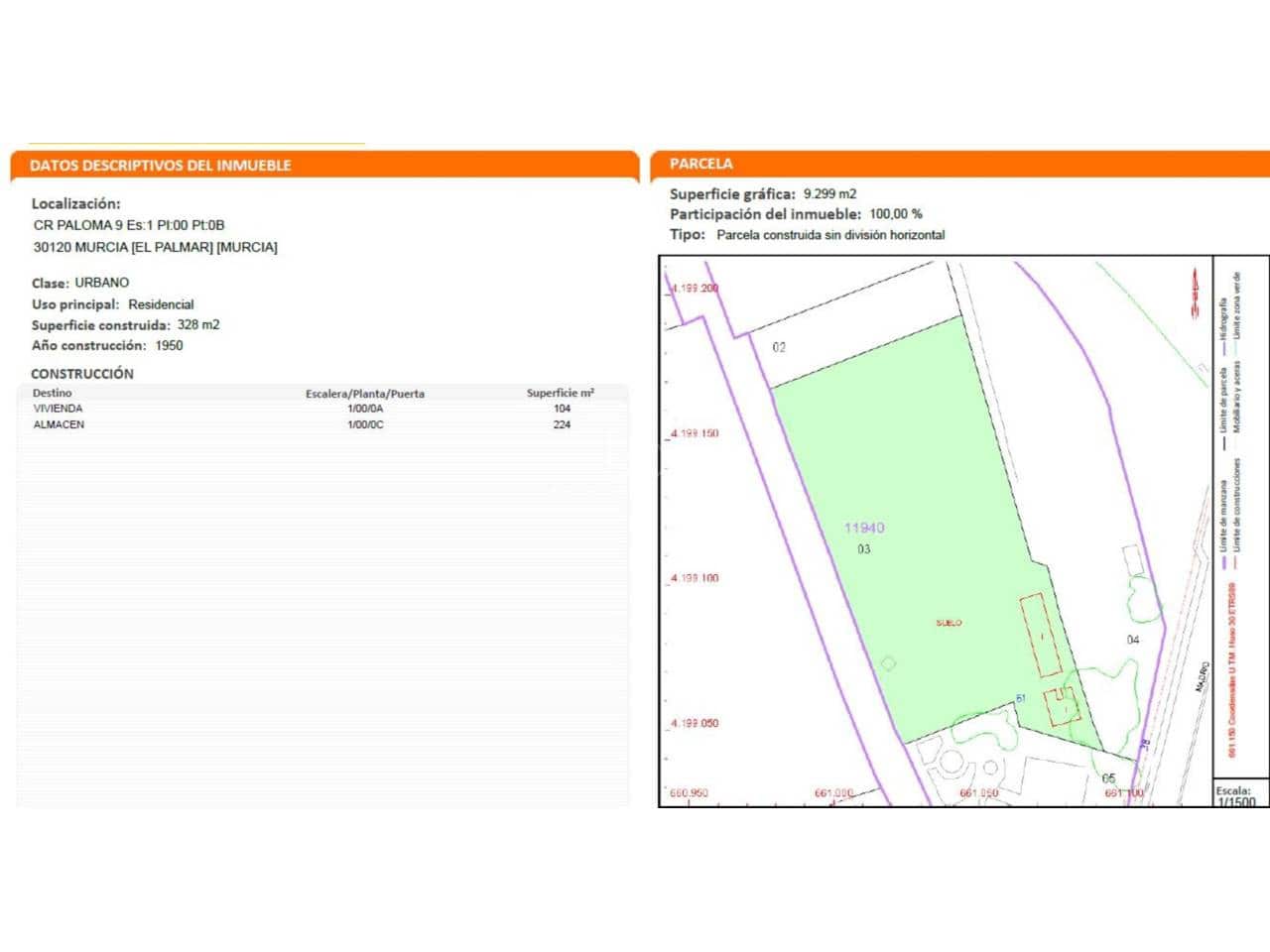
Task: Click the diamond symbol inside the green parcel
Action: click(890, 661)
